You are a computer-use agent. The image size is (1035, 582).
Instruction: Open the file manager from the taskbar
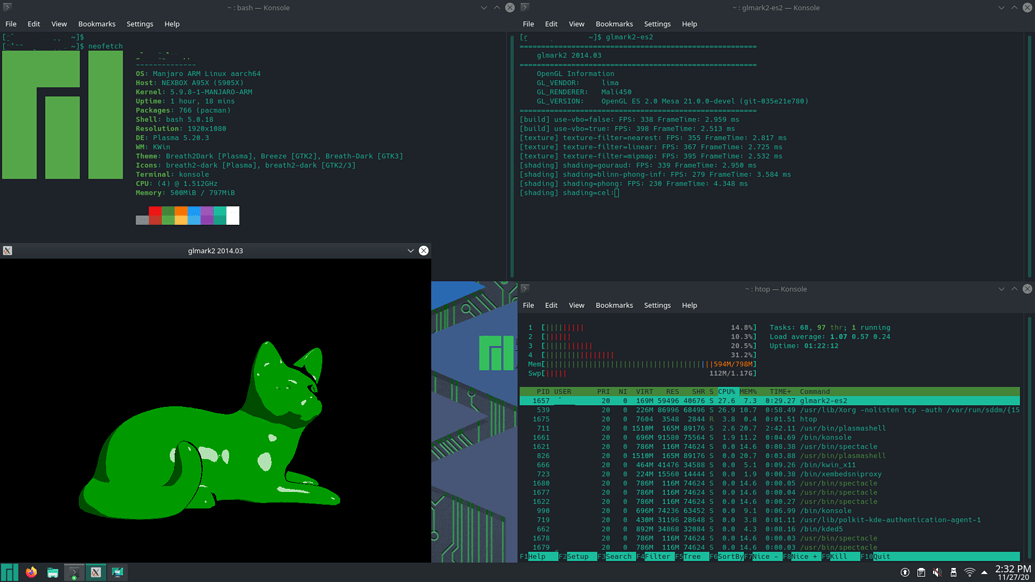(x=51, y=572)
